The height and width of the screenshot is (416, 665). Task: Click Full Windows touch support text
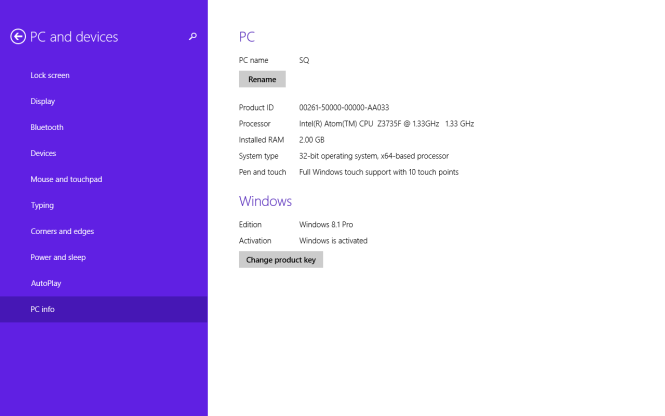(379, 172)
